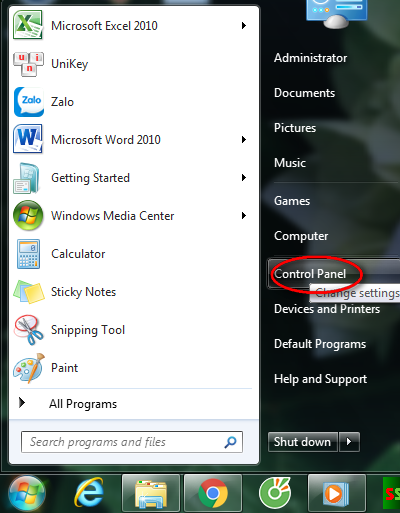Open the Microsoft Word 2010 icon
The height and width of the screenshot is (513, 400).
28,139
